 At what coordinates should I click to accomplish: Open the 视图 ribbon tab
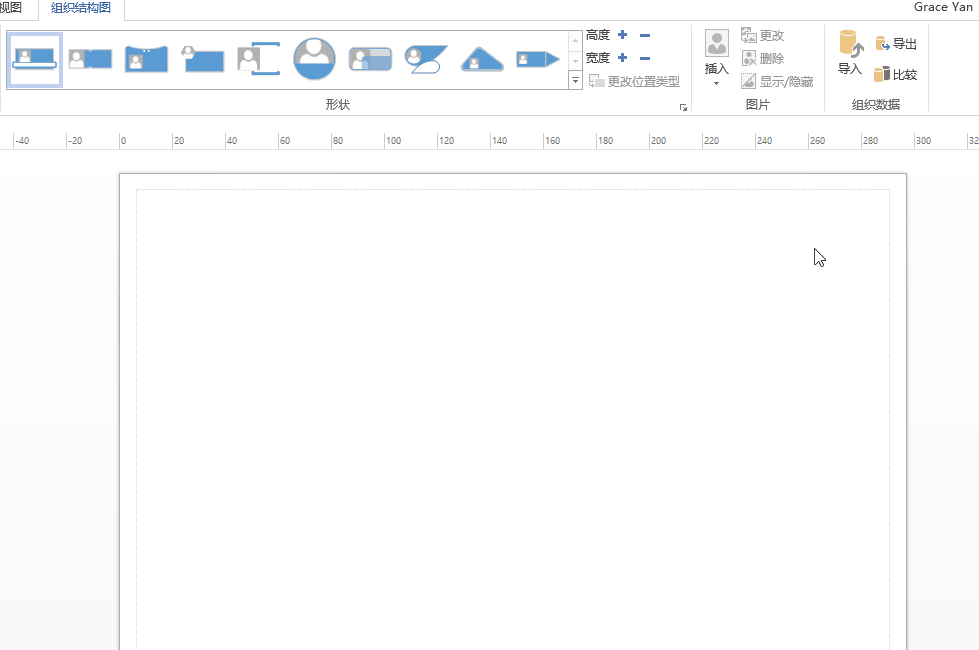(11, 8)
